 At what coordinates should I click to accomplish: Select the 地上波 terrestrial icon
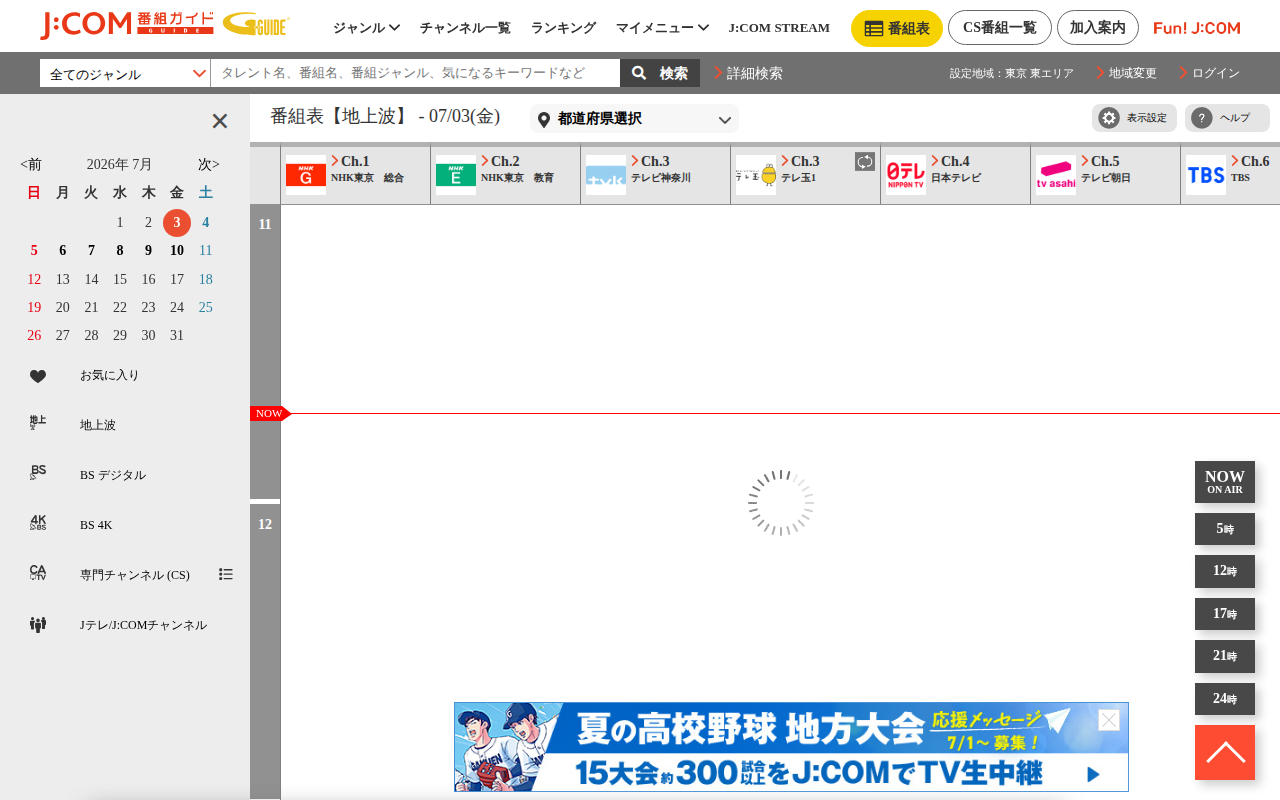tap(38, 423)
